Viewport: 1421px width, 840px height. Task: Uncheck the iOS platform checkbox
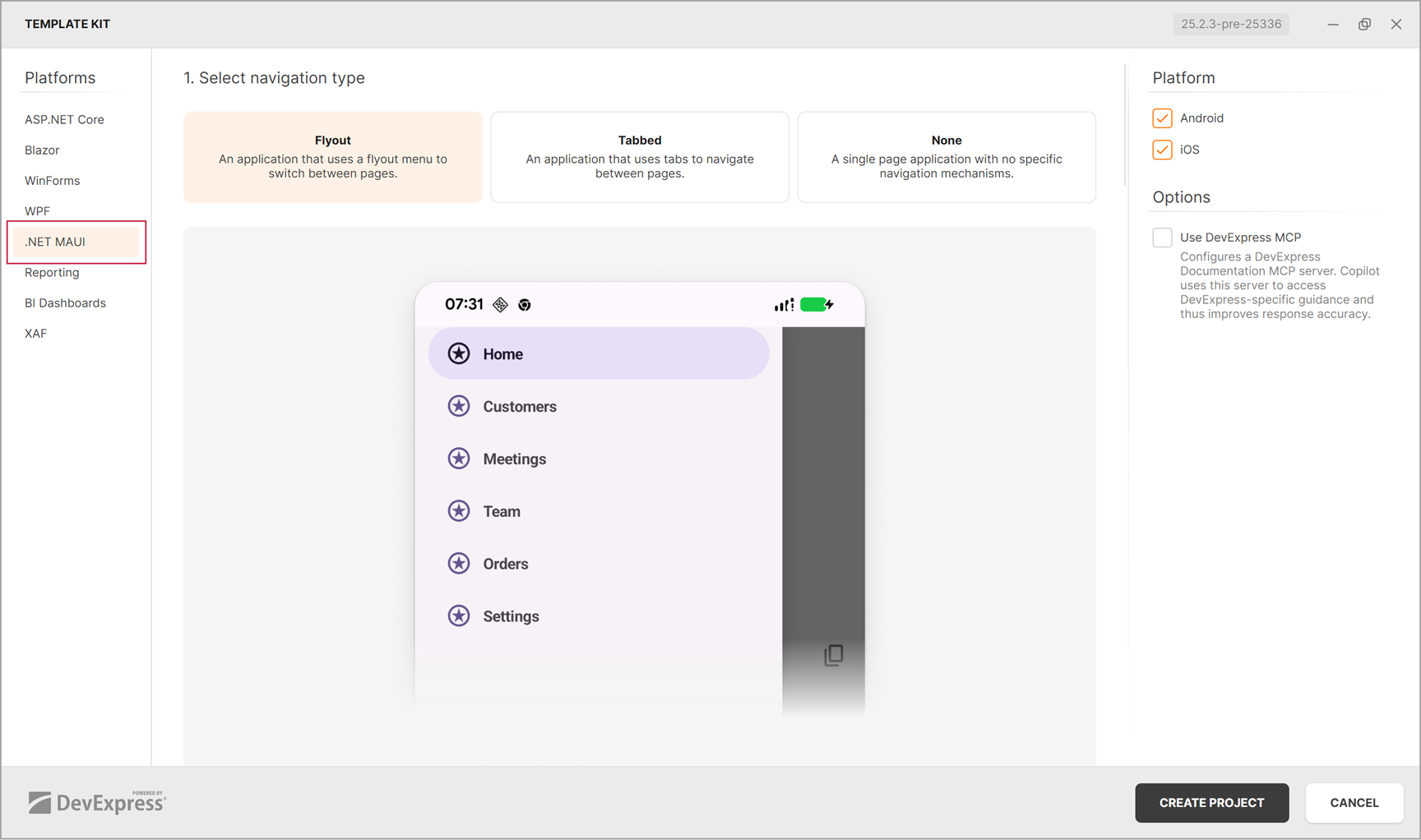pos(1162,150)
